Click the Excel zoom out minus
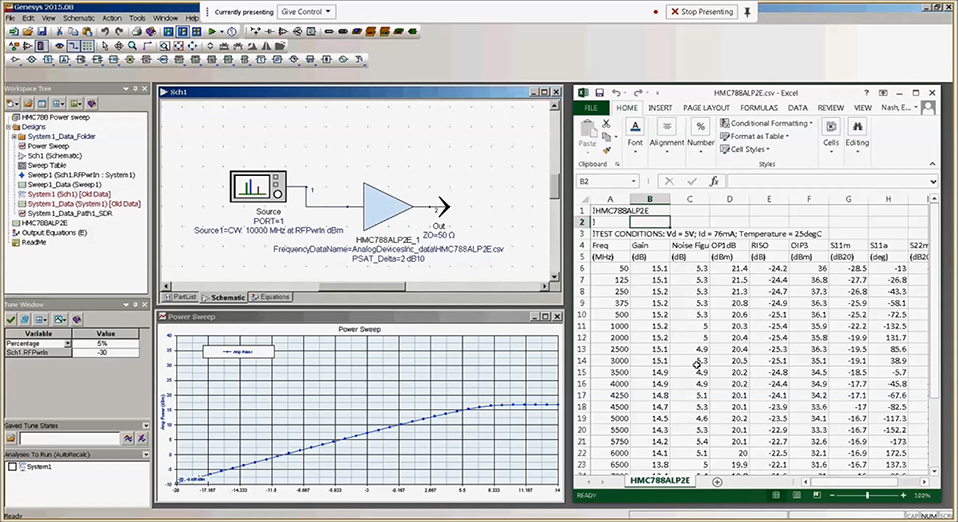Viewport: 958px width, 522px height. pyautogui.click(x=832, y=495)
